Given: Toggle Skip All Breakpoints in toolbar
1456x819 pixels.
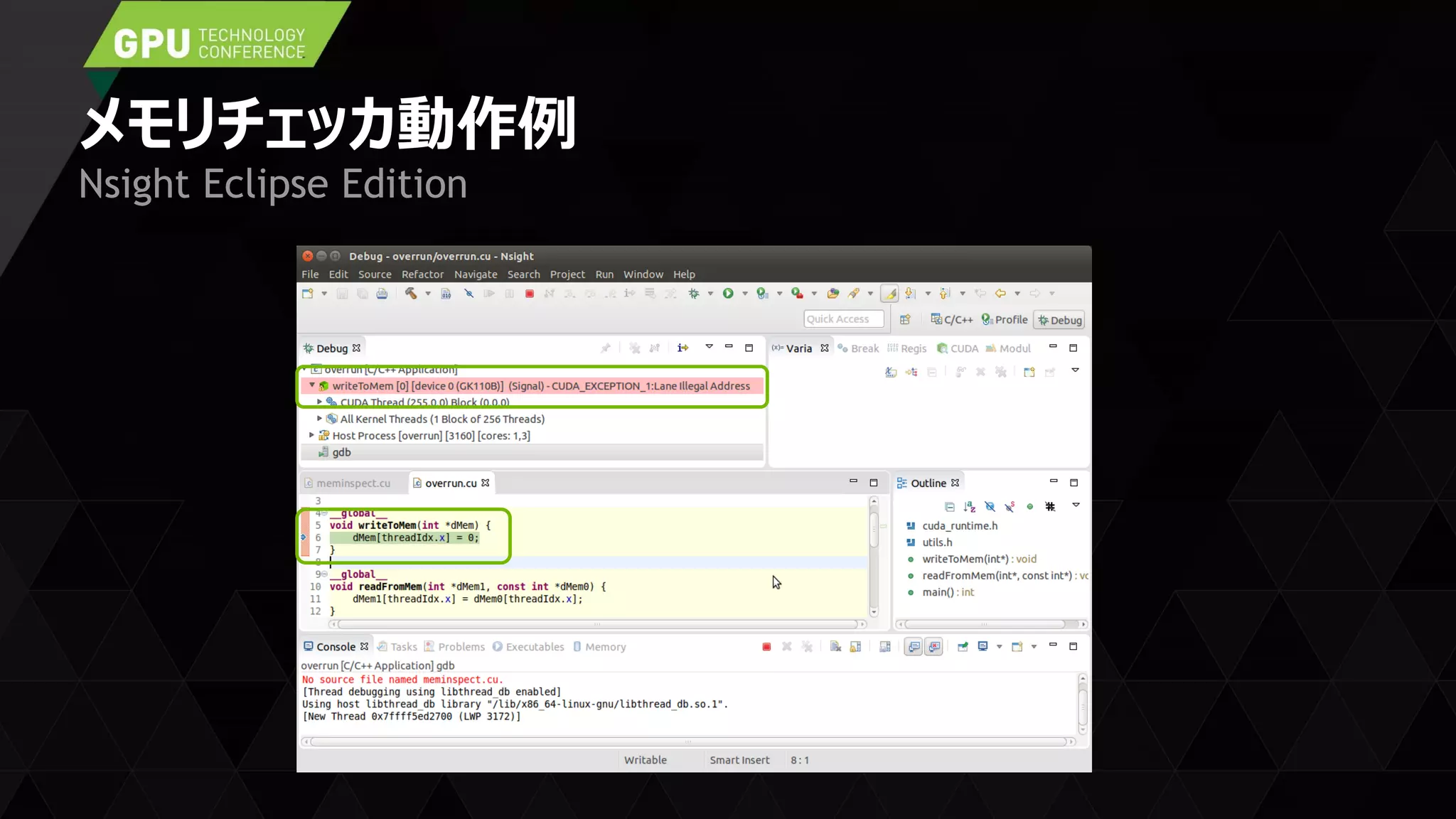Looking at the screenshot, I should click(469, 294).
